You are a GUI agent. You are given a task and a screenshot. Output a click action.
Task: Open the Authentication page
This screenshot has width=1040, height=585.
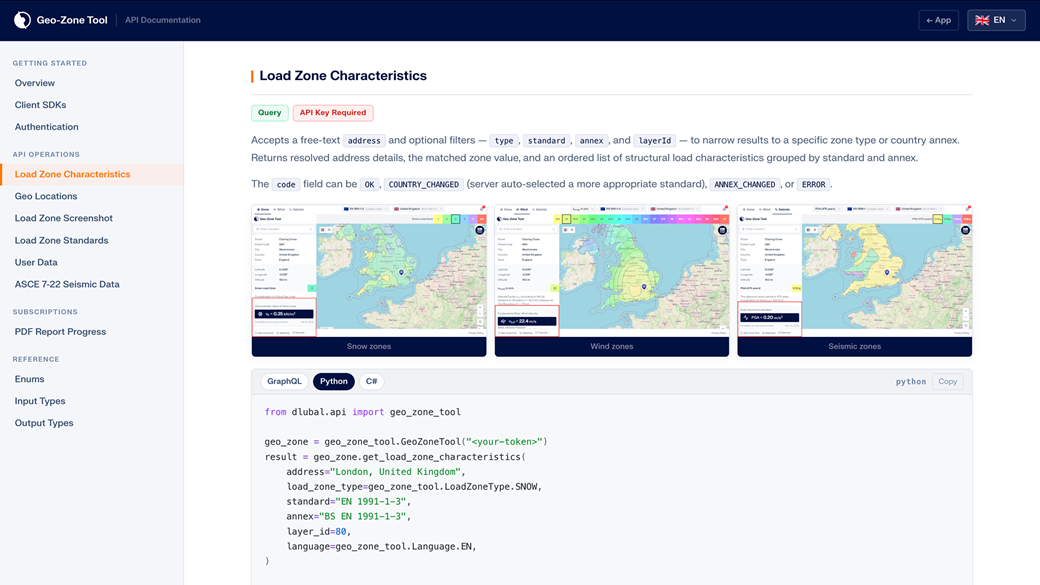46,127
